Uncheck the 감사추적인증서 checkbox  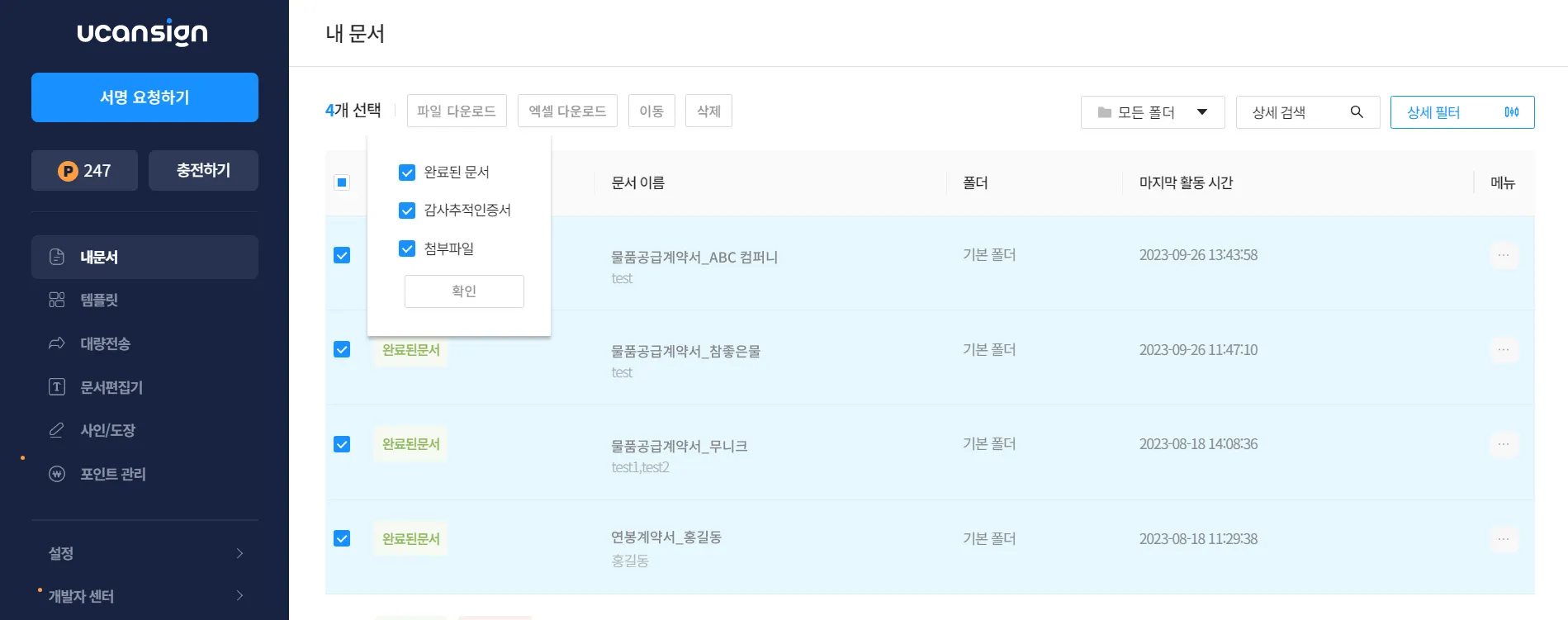click(407, 211)
